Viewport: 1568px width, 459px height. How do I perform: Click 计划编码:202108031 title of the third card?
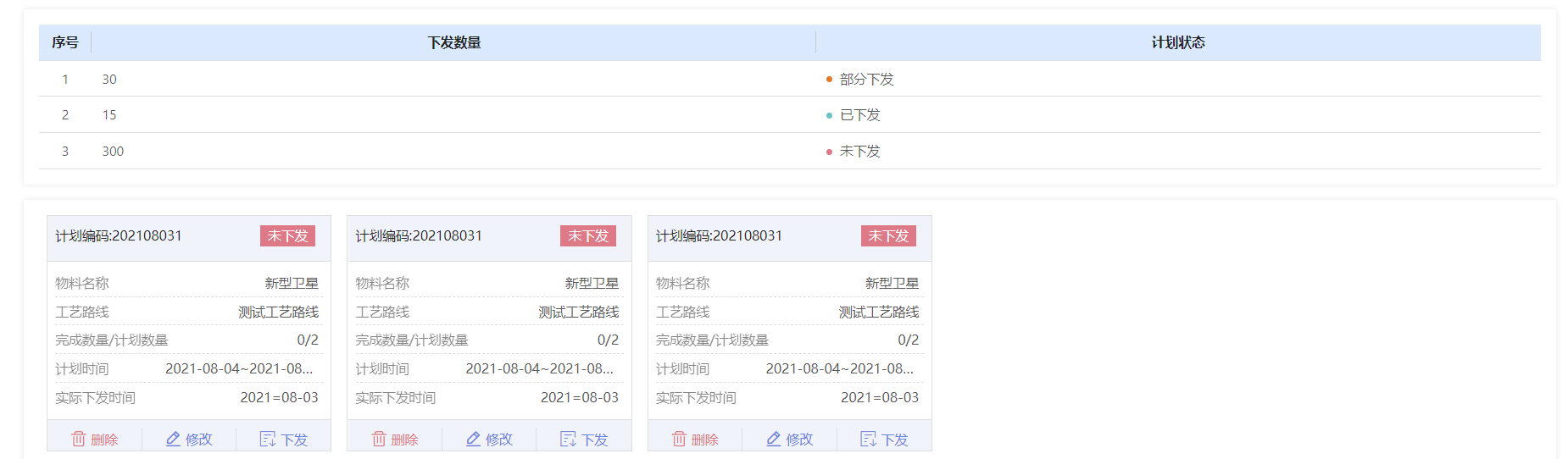click(x=719, y=235)
